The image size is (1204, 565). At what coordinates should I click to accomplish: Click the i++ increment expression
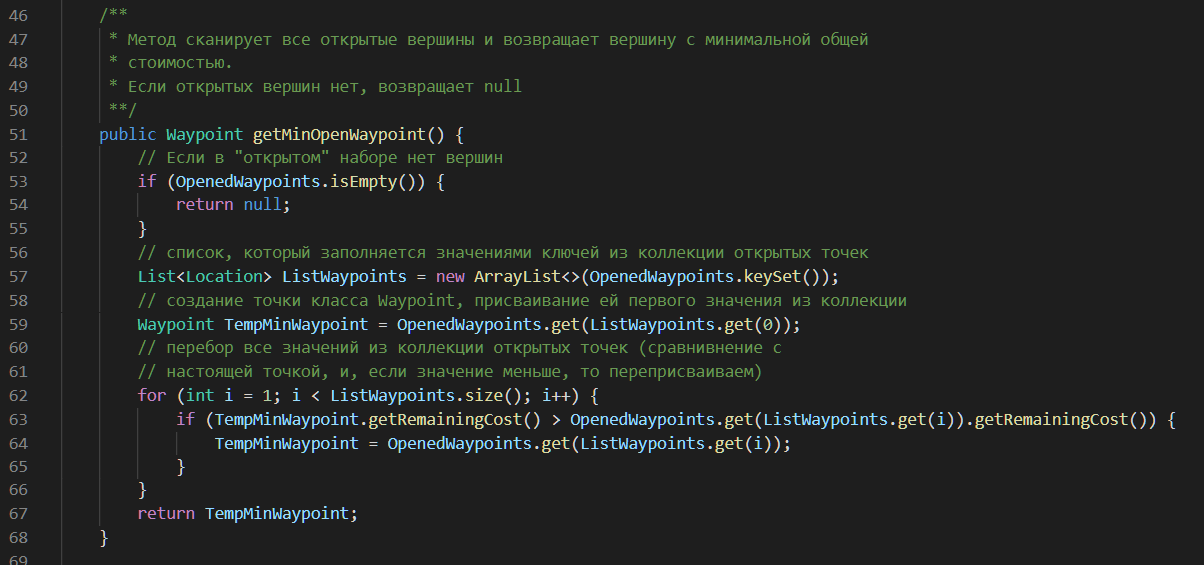pyautogui.click(x=557, y=395)
